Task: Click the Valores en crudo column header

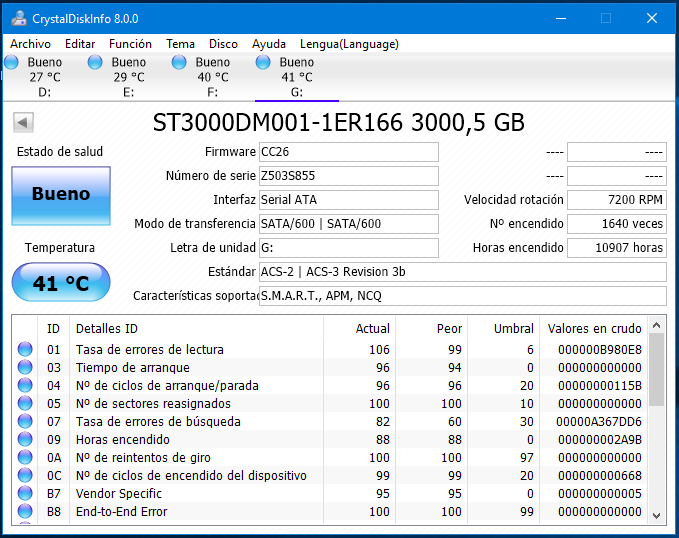Action: click(594, 329)
